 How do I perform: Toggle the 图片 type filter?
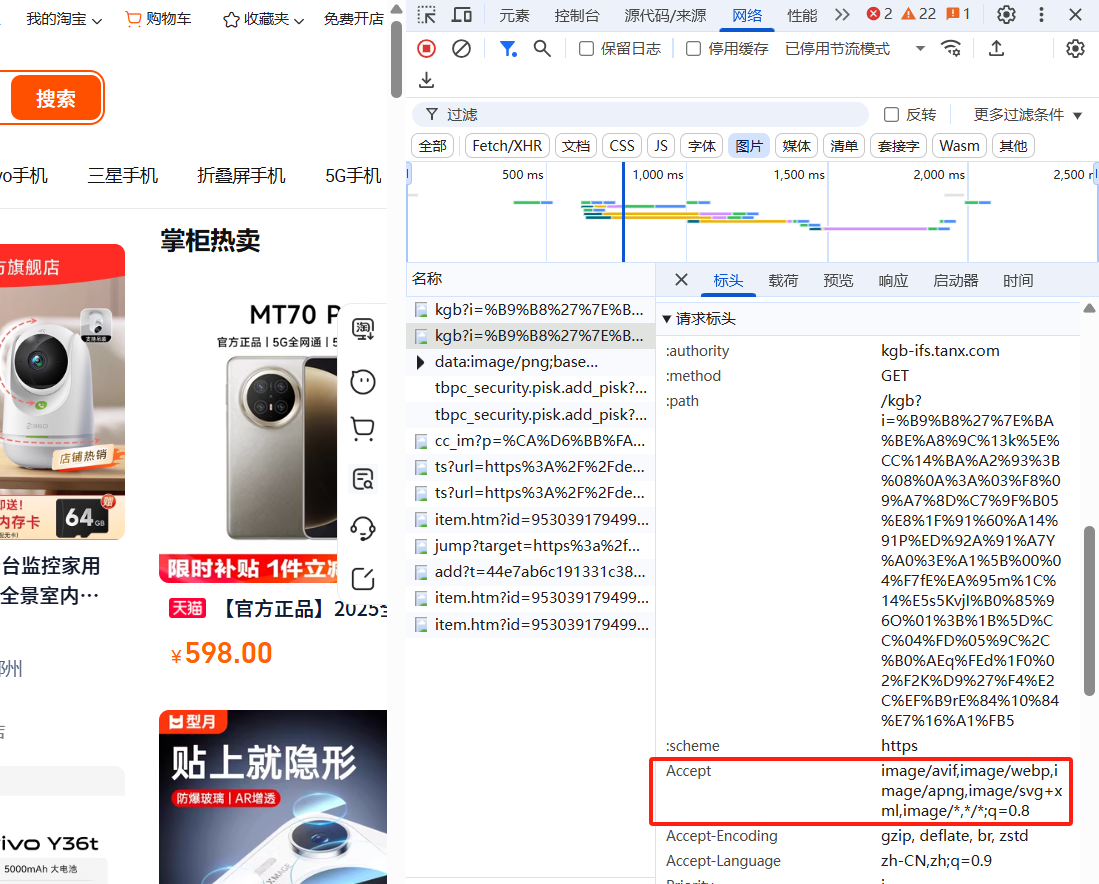pyautogui.click(x=749, y=146)
